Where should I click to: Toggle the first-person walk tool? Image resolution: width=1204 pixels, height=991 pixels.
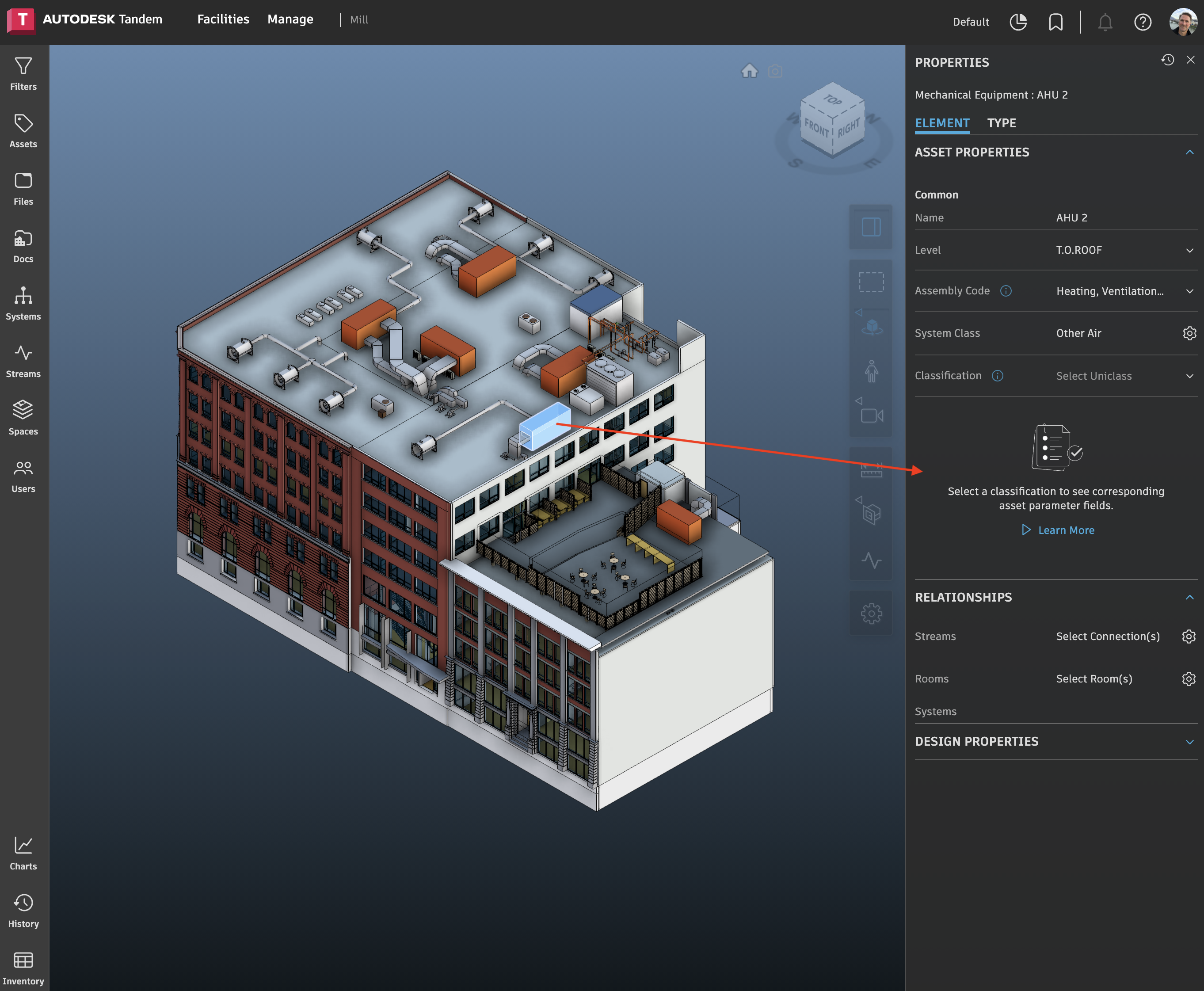point(871,371)
